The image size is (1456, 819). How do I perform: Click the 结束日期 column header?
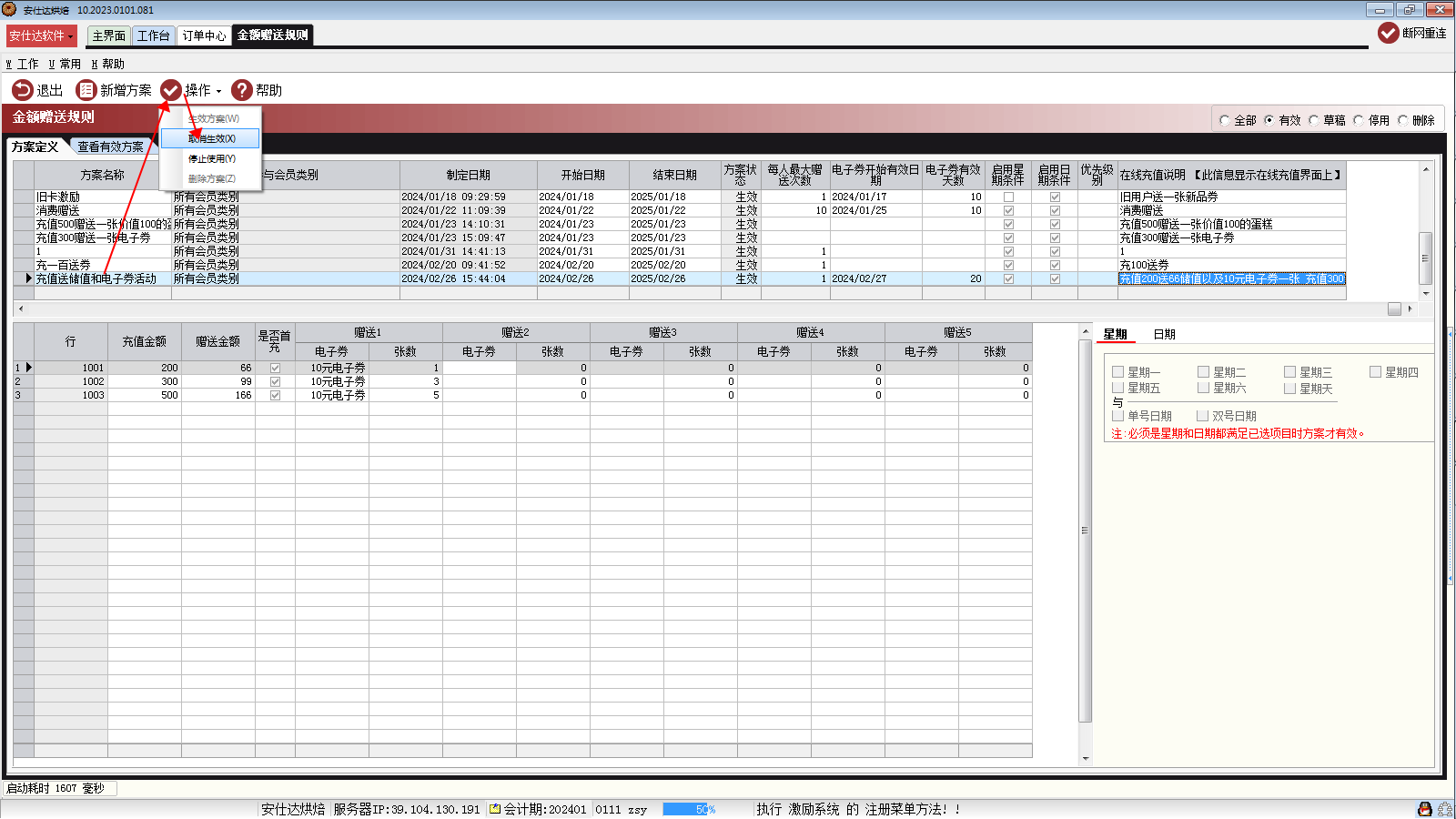click(x=675, y=175)
